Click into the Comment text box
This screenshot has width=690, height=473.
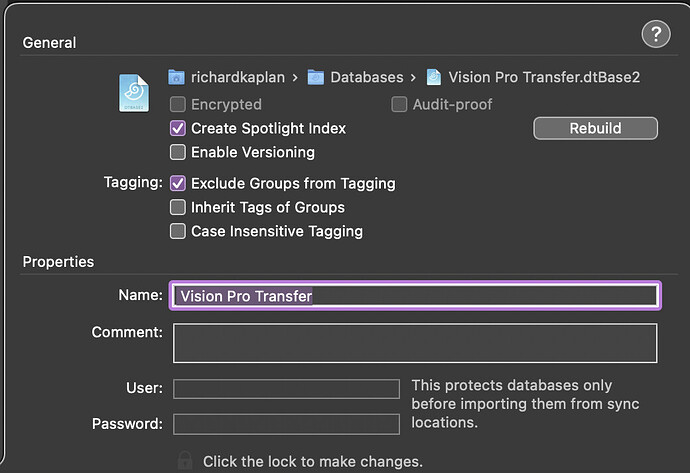coord(414,342)
